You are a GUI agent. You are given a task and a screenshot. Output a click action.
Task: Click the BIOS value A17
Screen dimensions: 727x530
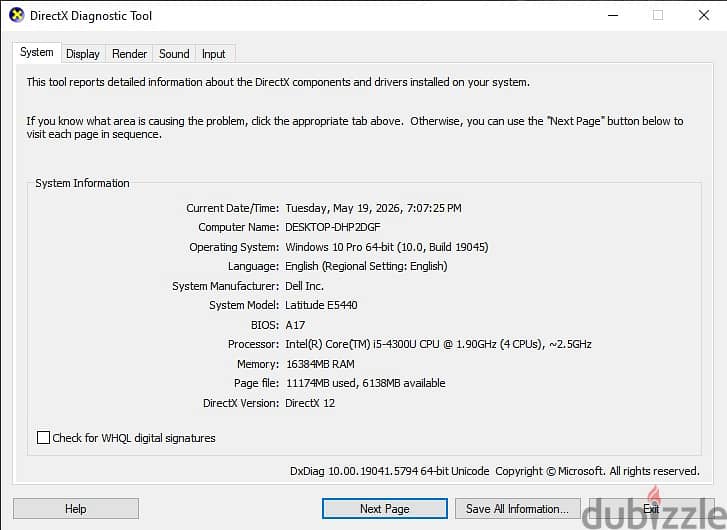pos(295,325)
